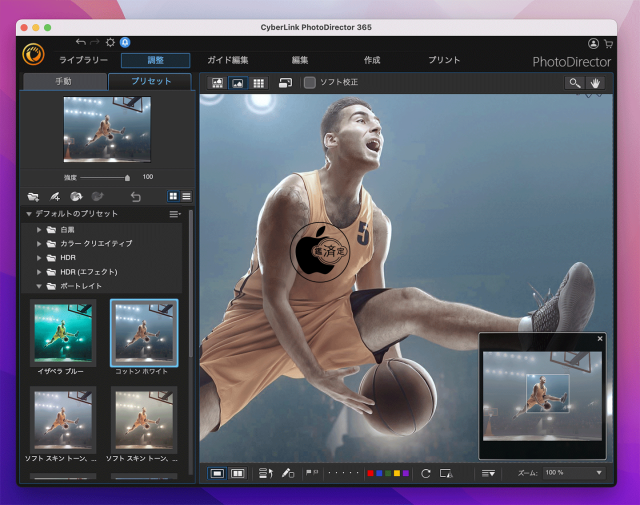Click the dimmed cloud share presets icon

pos(97,197)
